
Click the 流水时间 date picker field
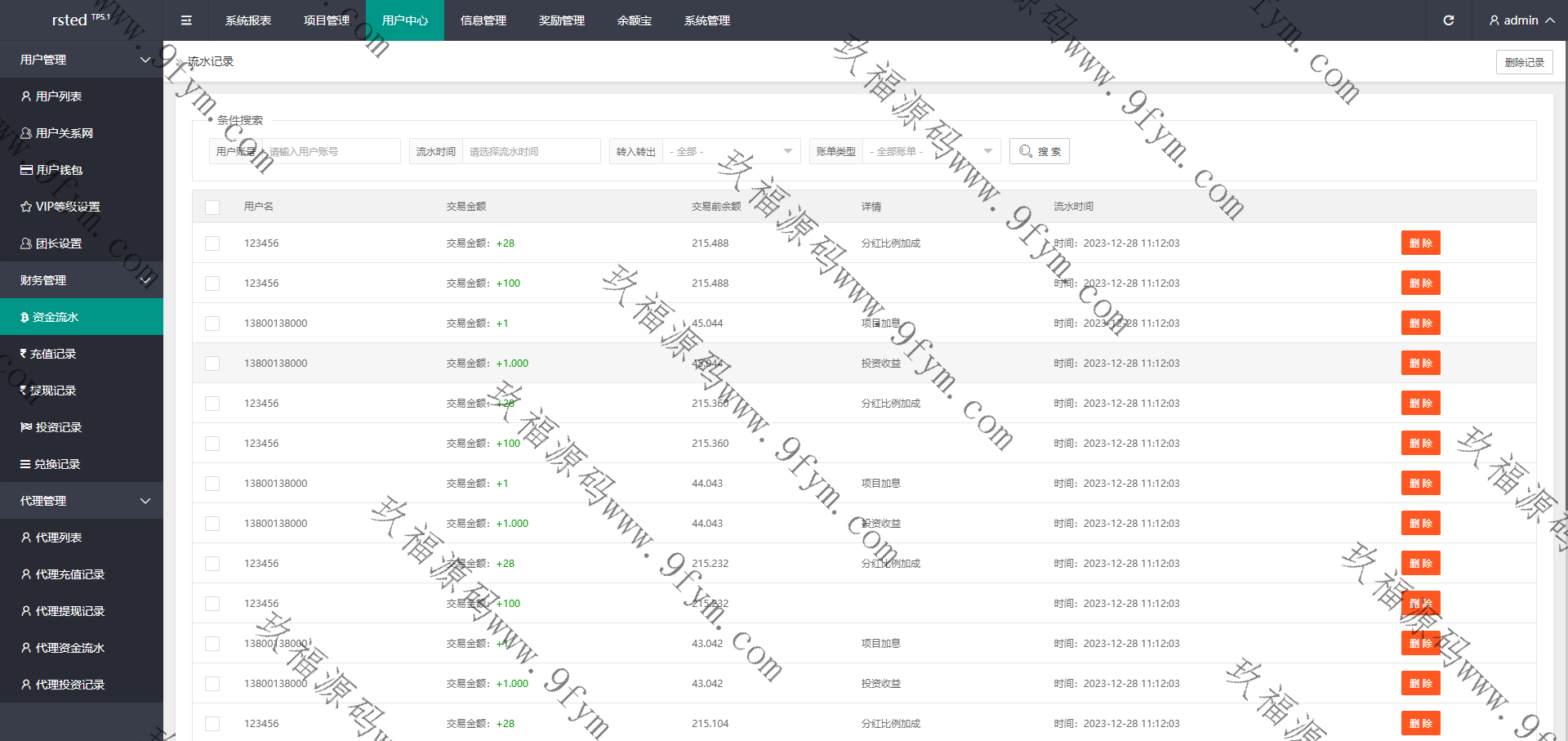click(531, 151)
